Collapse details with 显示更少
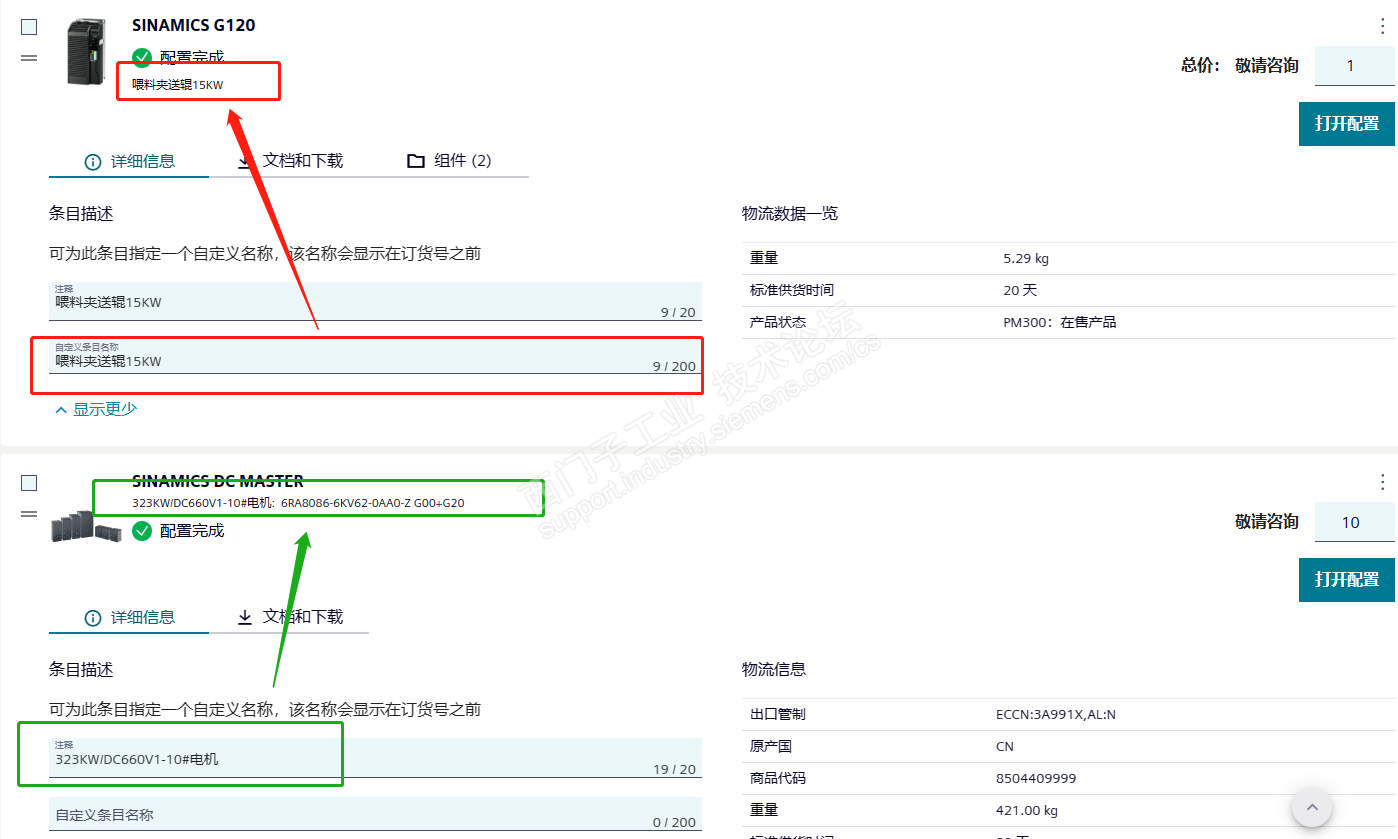This screenshot has width=1398, height=839. point(96,409)
